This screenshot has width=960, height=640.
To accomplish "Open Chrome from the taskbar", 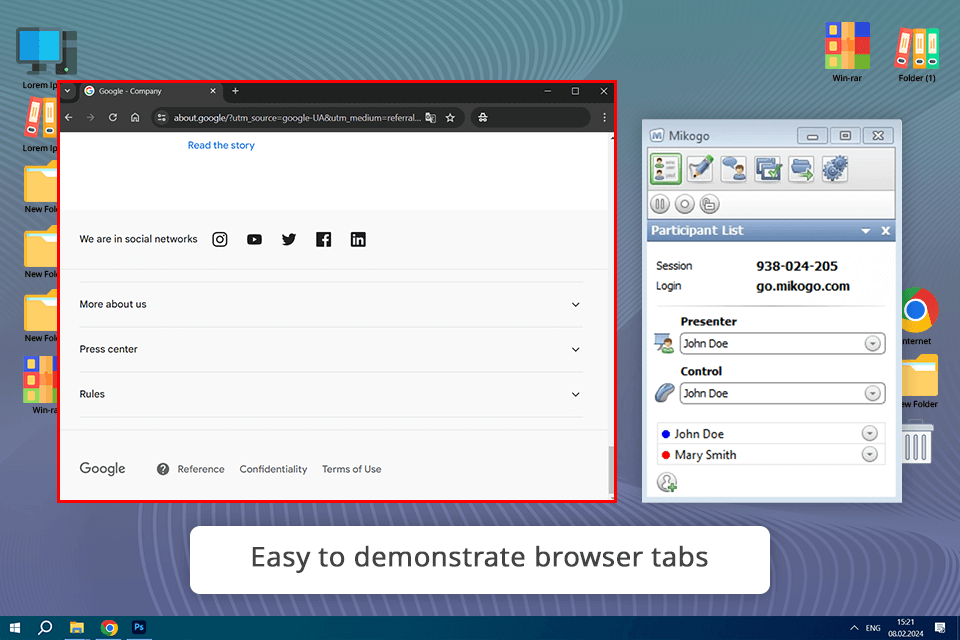I will pos(109,627).
